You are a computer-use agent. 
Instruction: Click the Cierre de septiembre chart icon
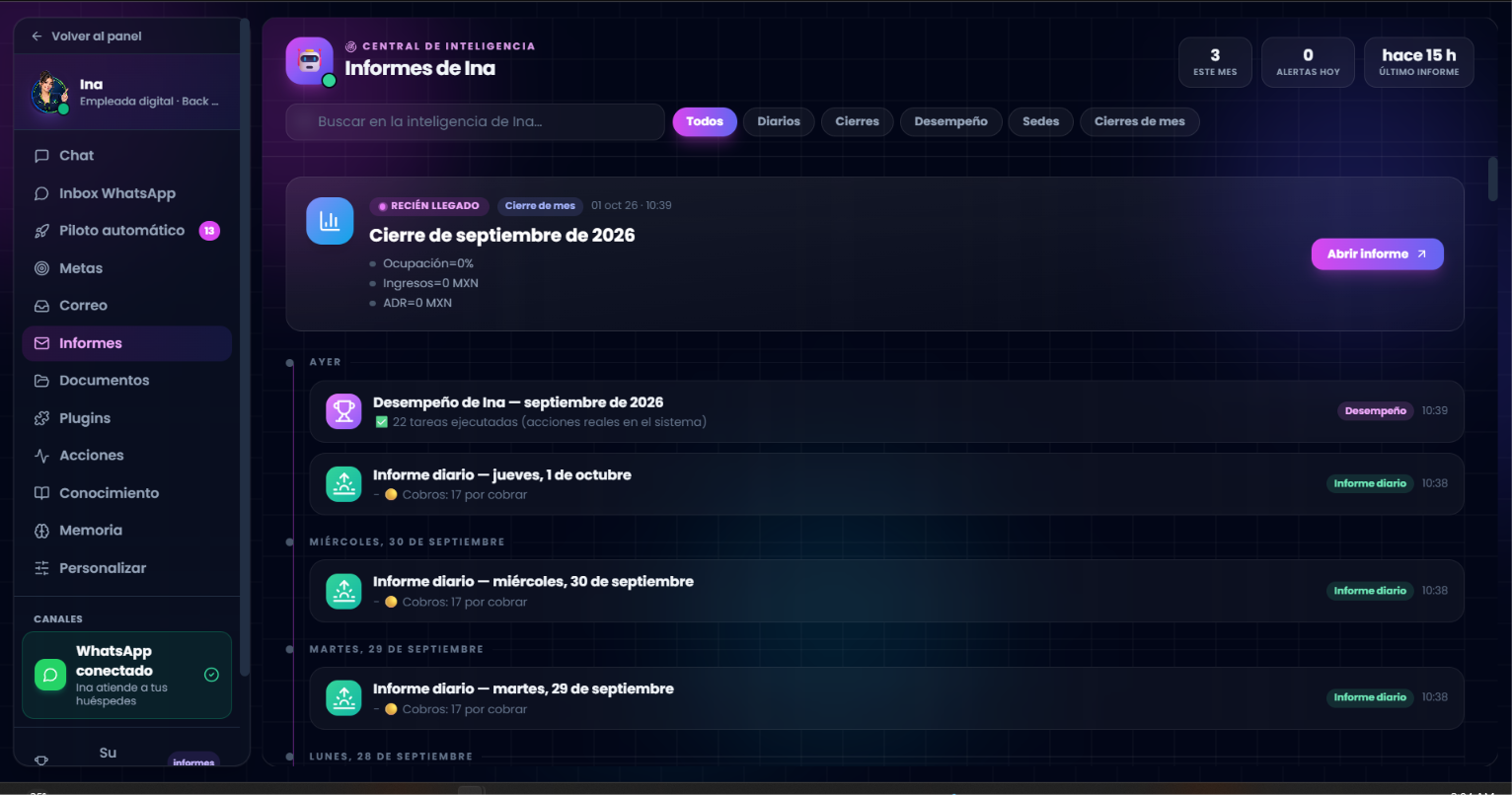click(330, 221)
